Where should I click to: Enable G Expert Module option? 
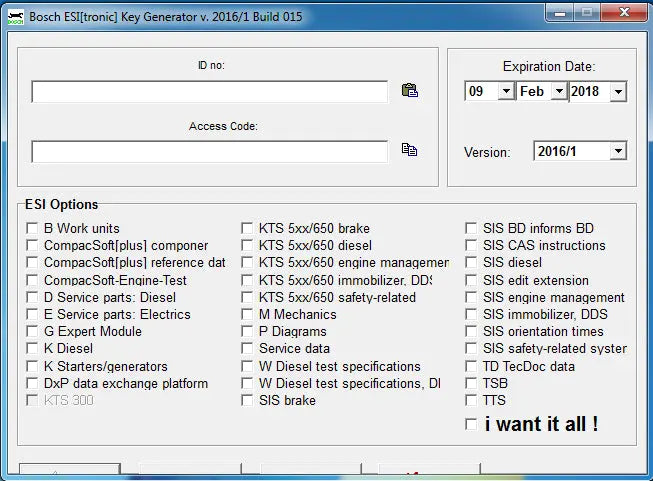click(x=32, y=331)
